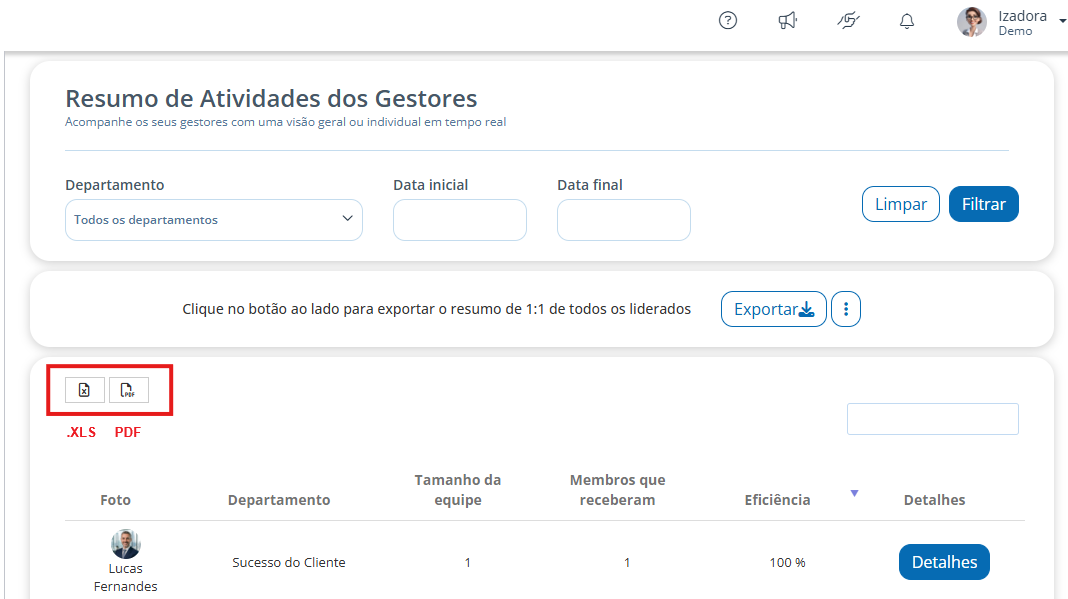The height and width of the screenshot is (599, 1068).
Task: Open the help question mark icon
Action: [727, 20]
